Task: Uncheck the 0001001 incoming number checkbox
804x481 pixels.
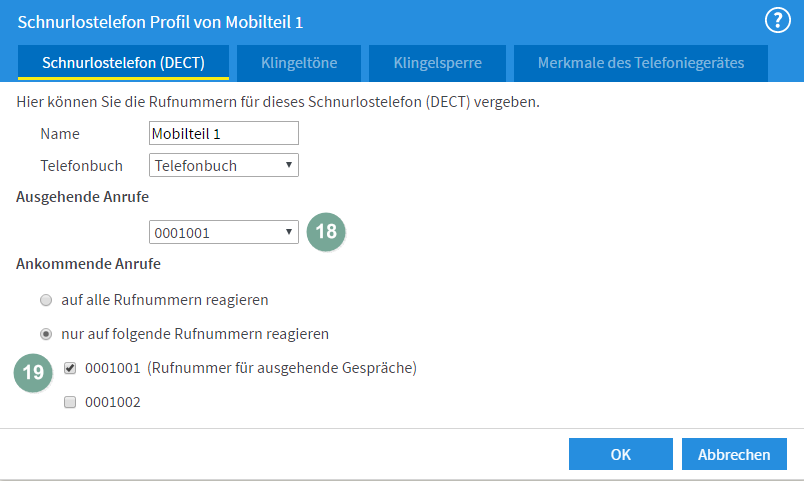Action: coord(70,368)
